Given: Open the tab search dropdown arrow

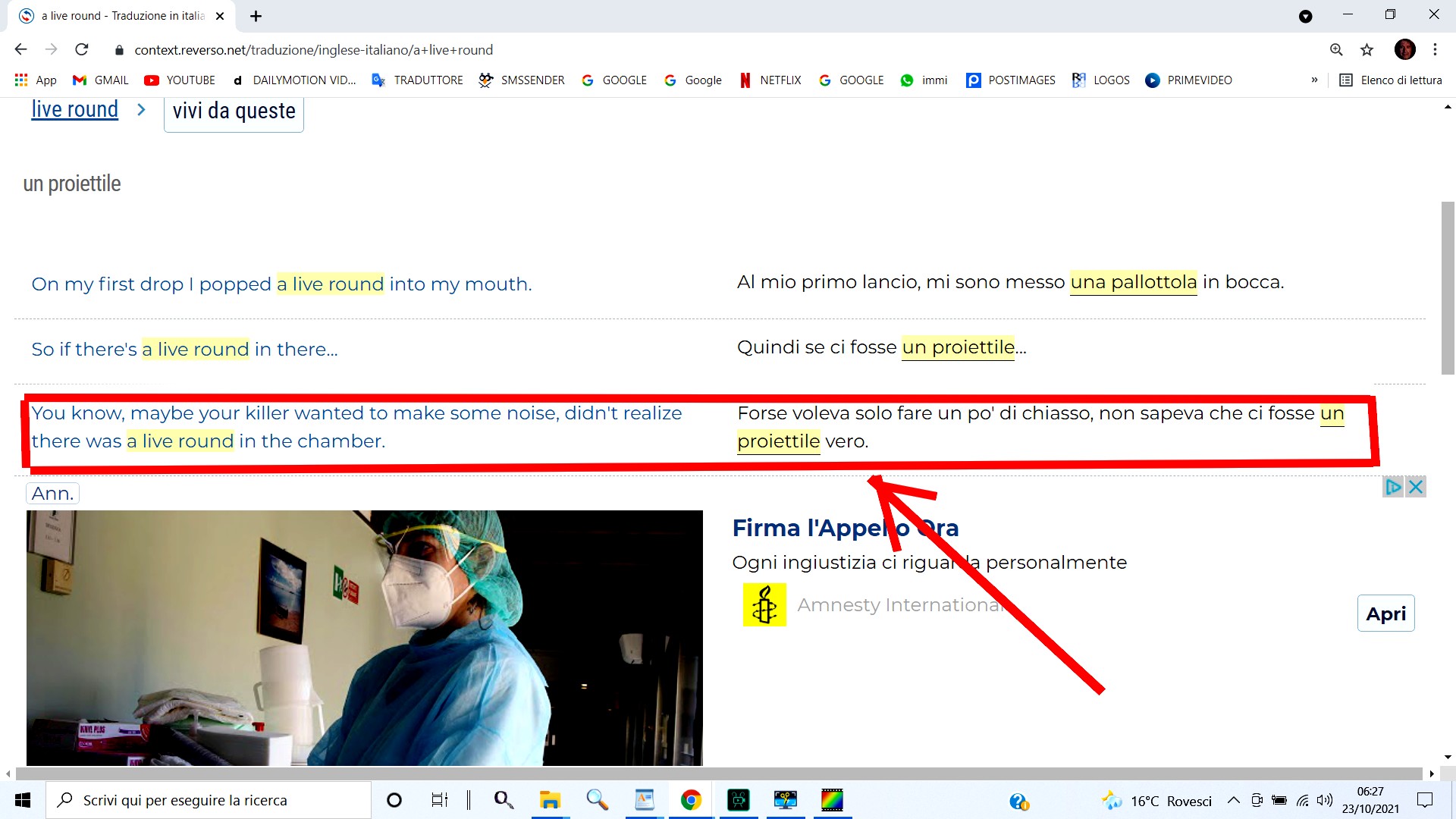Looking at the screenshot, I should tap(1305, 17).
